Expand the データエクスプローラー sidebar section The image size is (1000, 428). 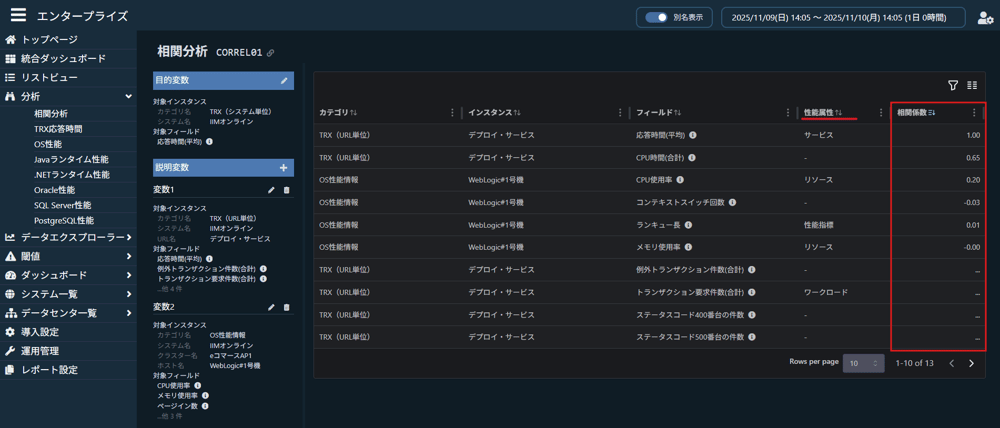(129, 237)
